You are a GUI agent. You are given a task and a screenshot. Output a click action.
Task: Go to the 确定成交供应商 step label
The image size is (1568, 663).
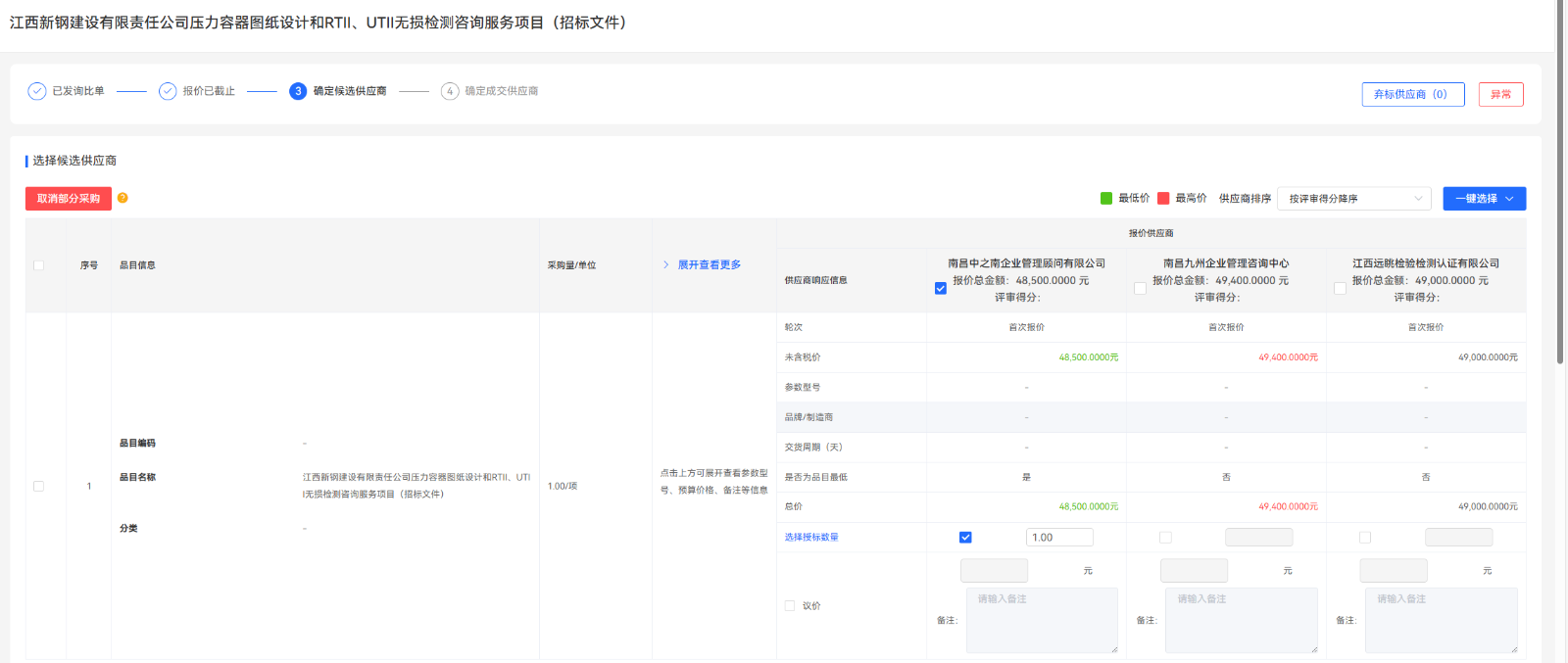tap(502, 91)
